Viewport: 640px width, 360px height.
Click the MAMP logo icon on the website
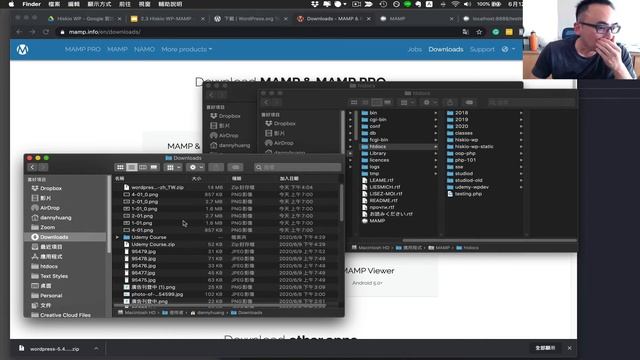[x=22, y=49]
